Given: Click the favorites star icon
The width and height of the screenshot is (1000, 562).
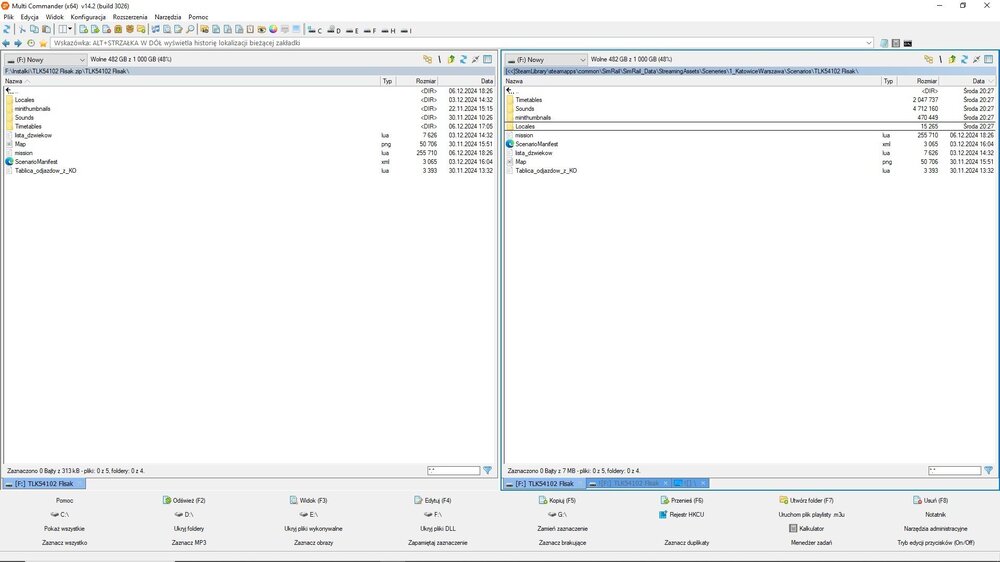Looking at the screenshot, I should click(43, 43).
